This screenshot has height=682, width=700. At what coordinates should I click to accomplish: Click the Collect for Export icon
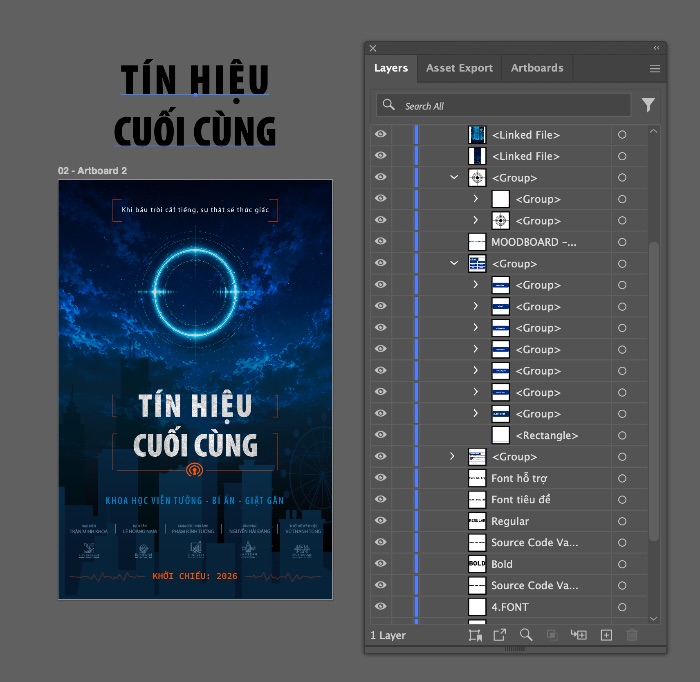click(x=500, y=635)
